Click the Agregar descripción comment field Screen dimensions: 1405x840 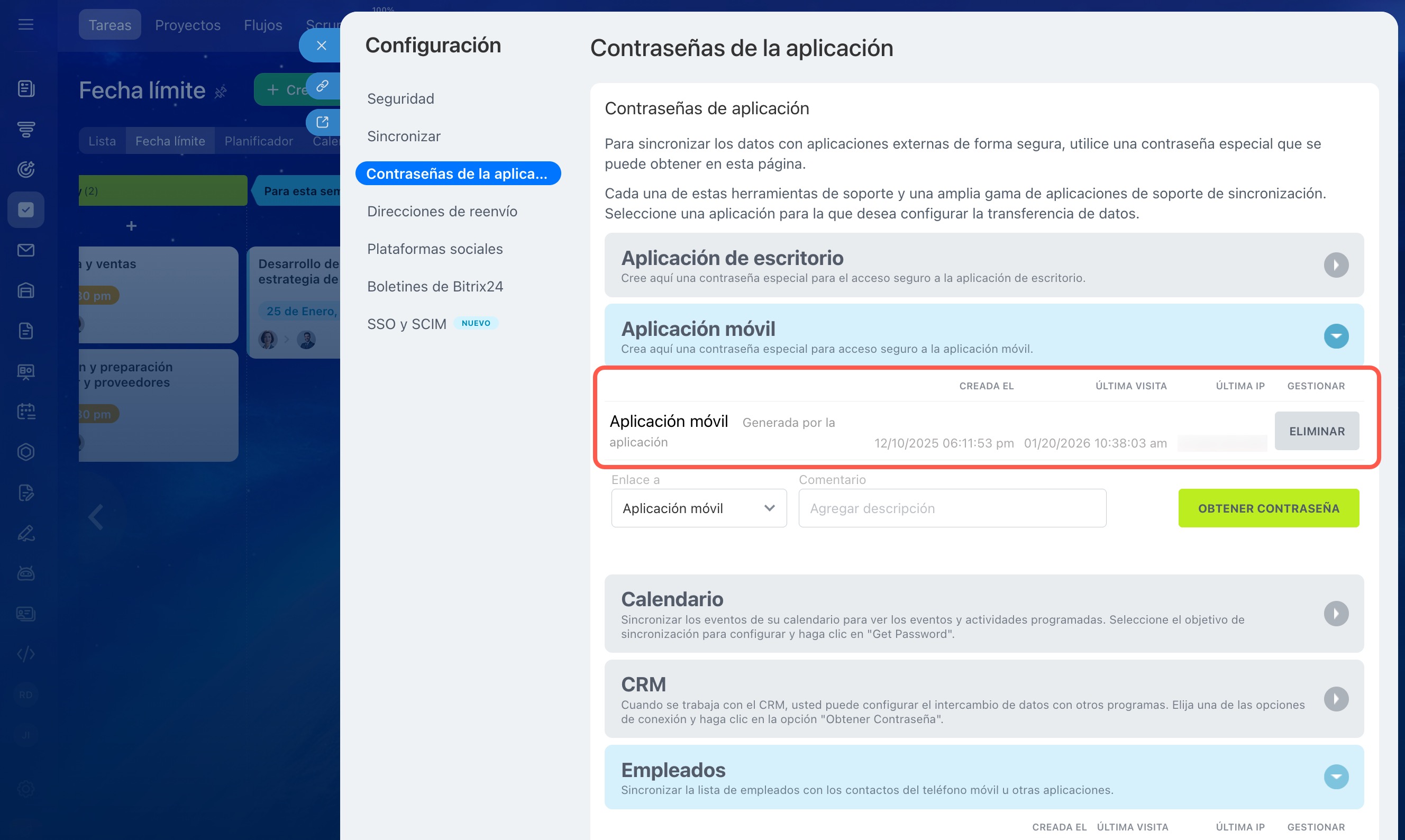tap(952, 508)
